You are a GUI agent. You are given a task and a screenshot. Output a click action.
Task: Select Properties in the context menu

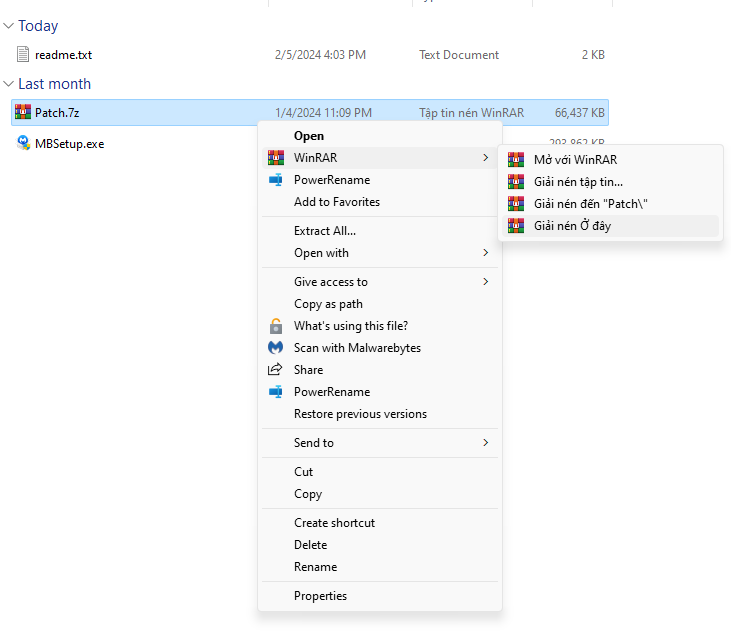(320, 596)
